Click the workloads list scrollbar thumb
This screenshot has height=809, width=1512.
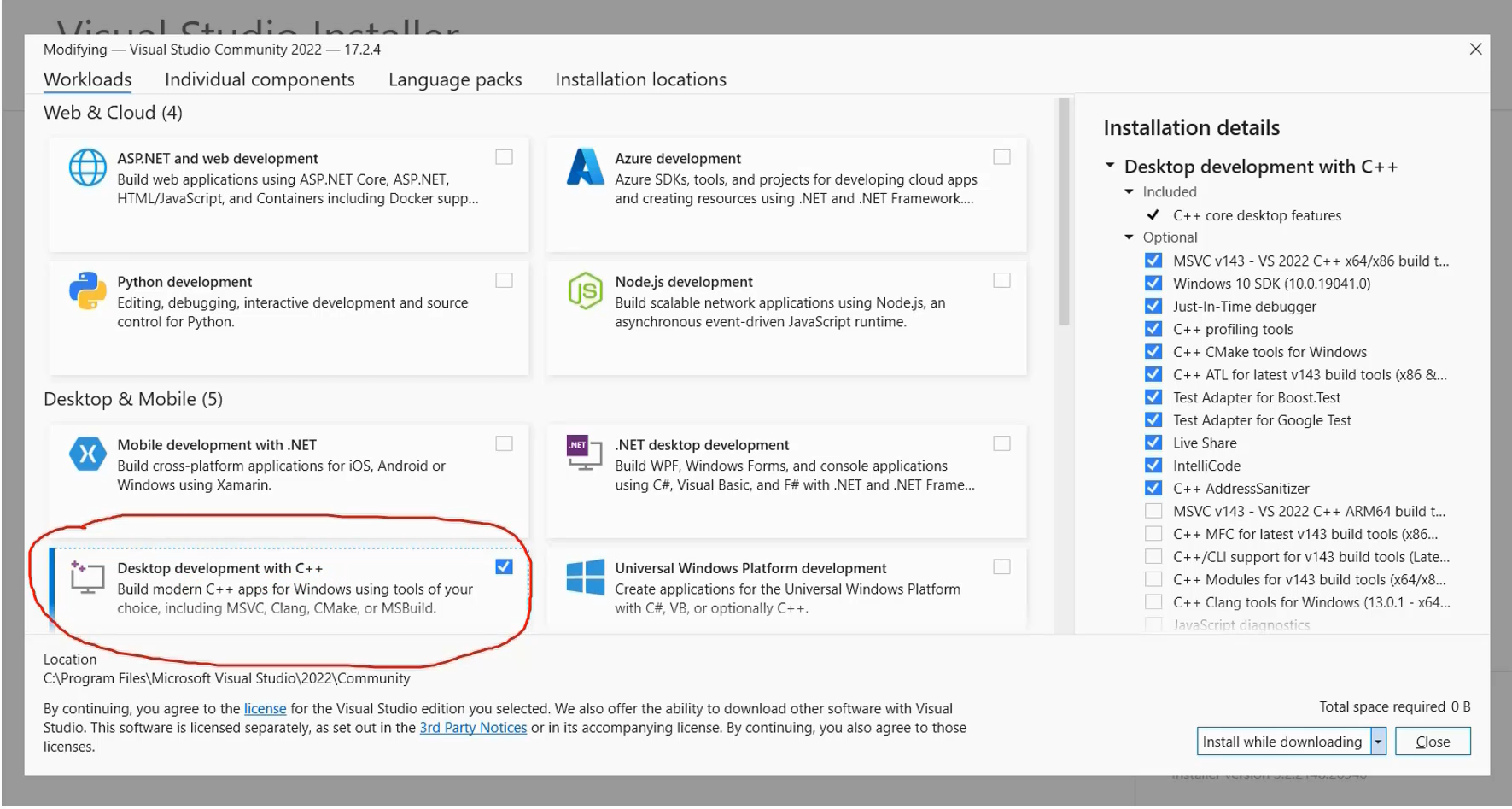1064,211
